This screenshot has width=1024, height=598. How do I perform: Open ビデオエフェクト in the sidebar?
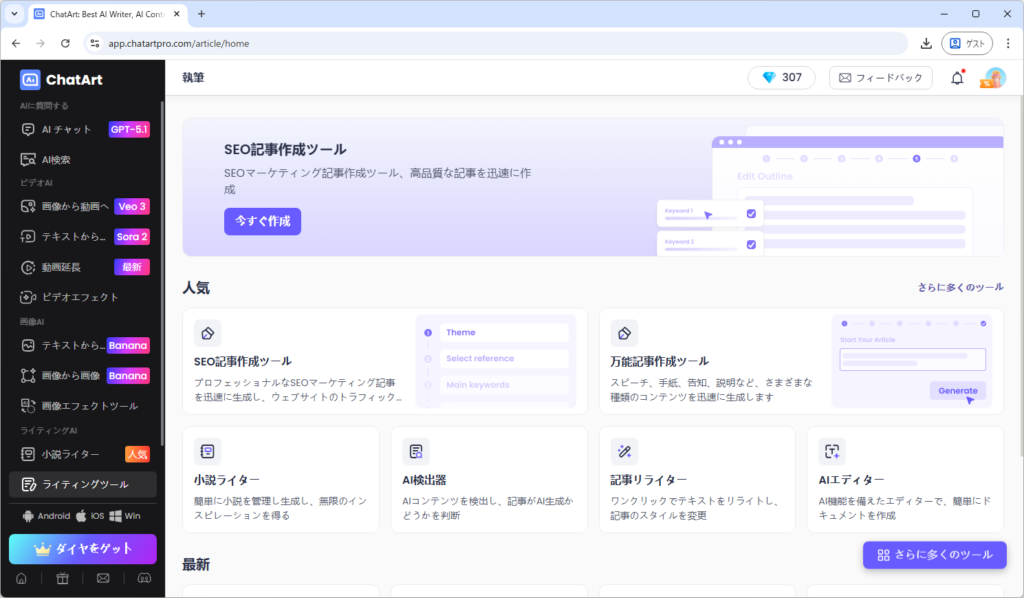(x=79, y=297)
